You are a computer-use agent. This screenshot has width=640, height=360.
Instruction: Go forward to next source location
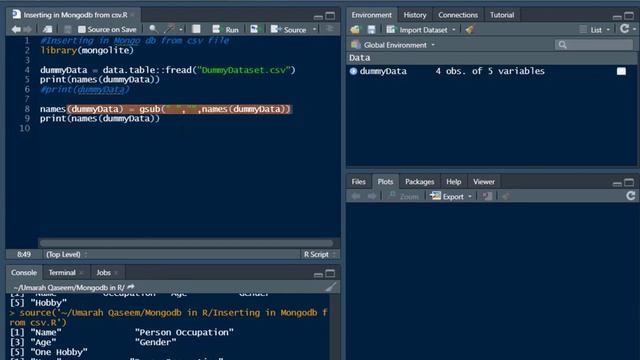(27, 29)
